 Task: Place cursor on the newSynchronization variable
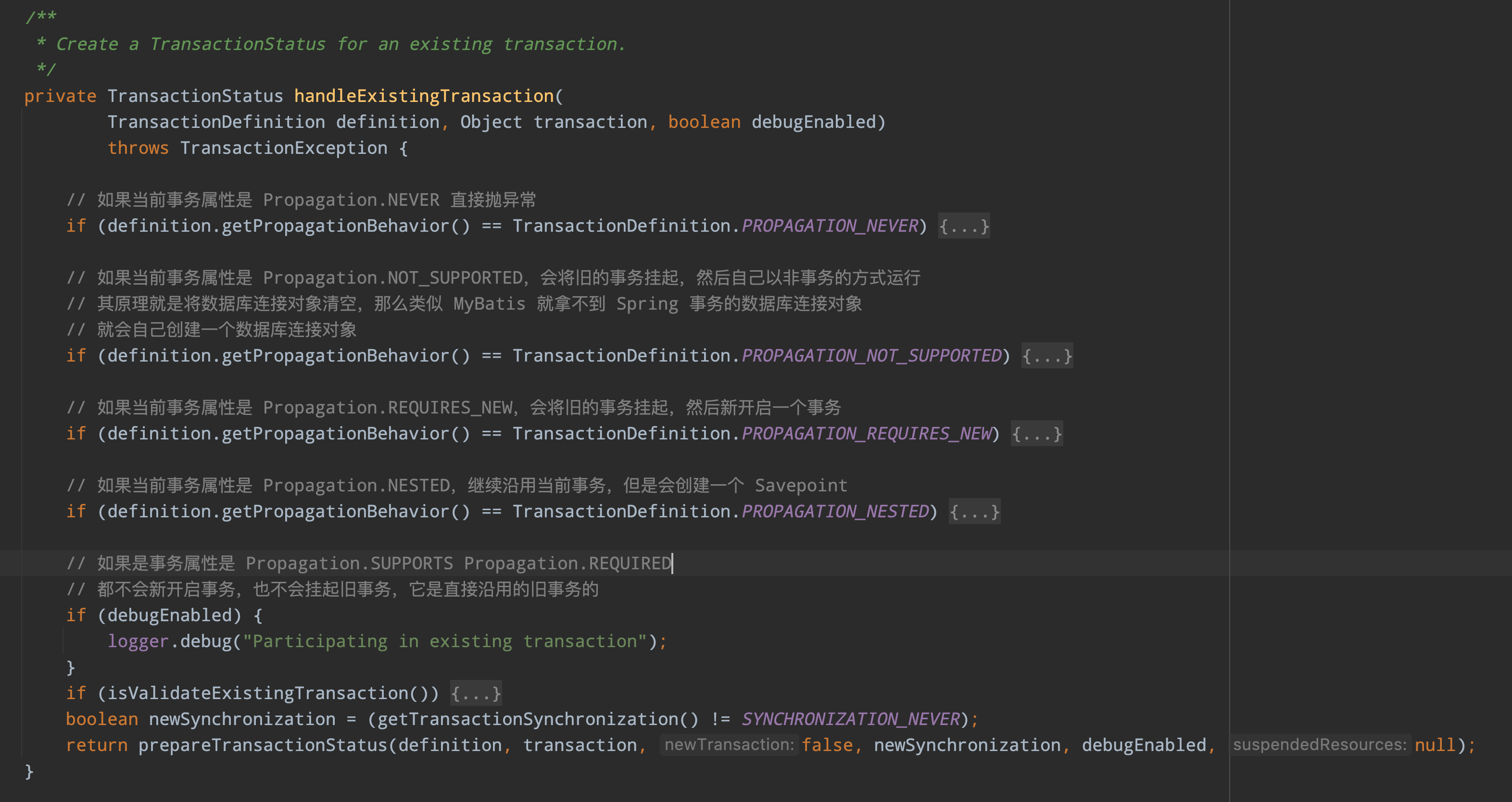242,718
